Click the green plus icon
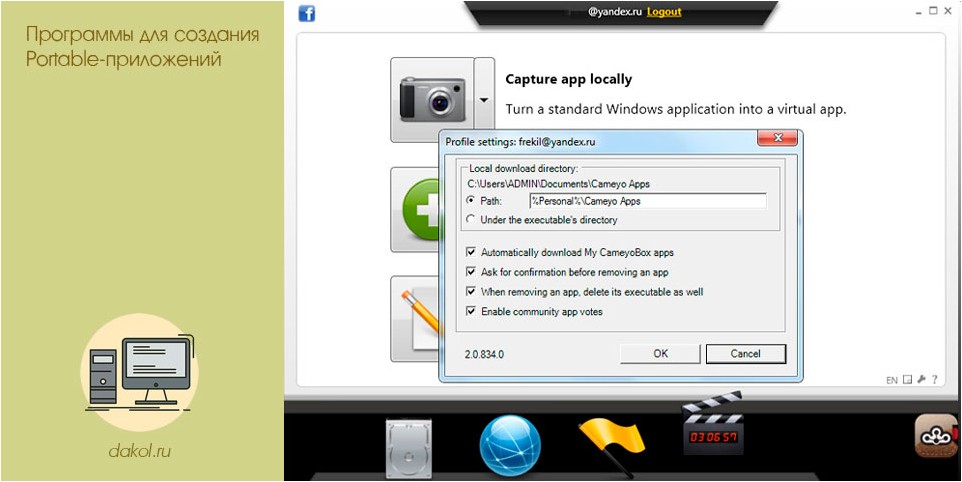Image resolution: width=962 pixels, height=482 pixels. click(x=421, y=209)
